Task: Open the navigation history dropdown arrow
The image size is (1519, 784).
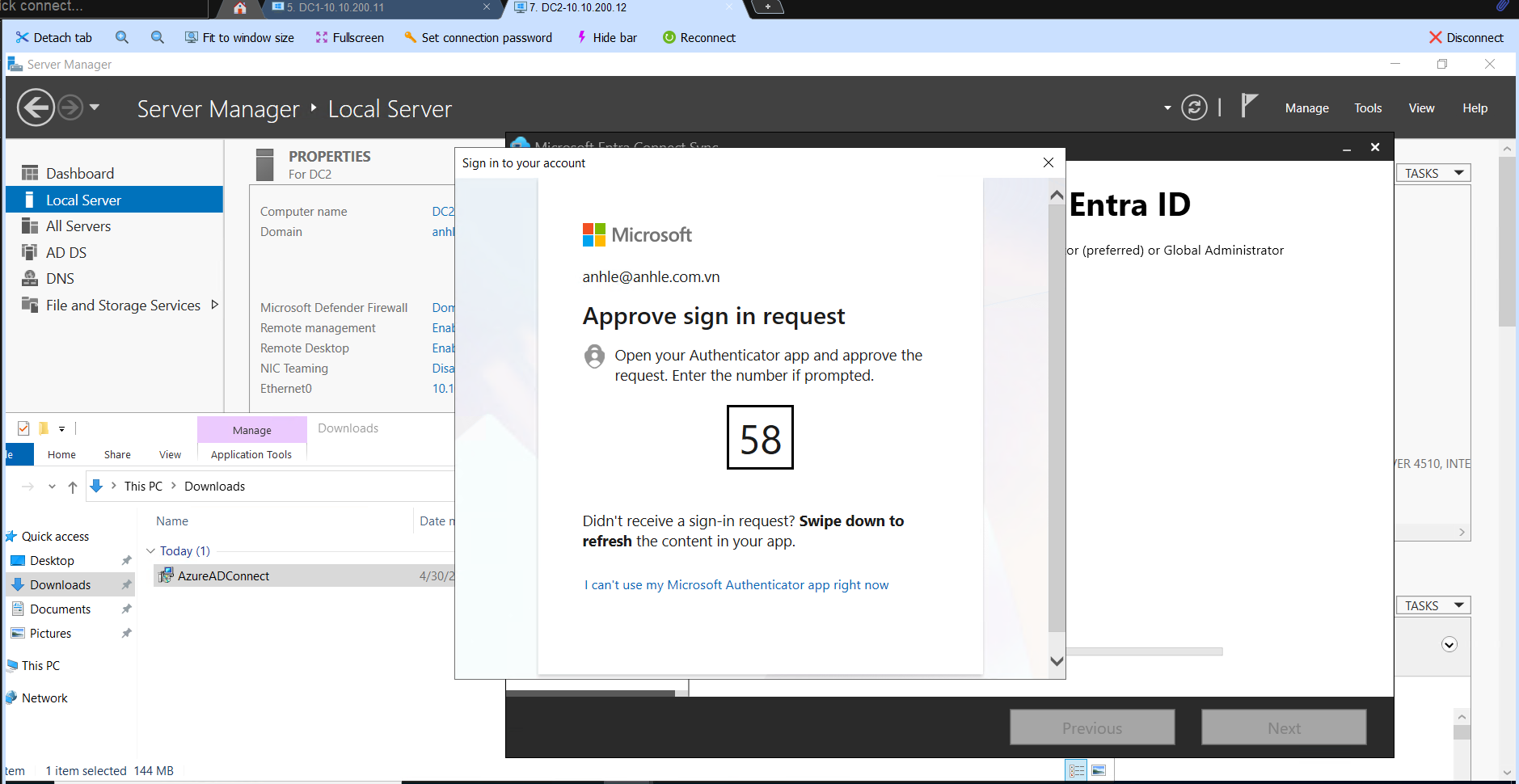Action: (x=95, y=107)
